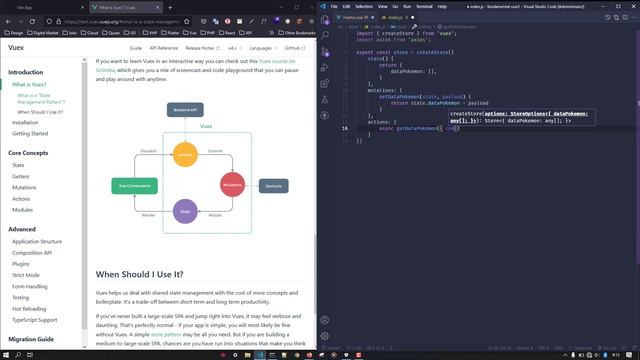This screenshot has height=360, width=640.
Task: Open the Languages dropdown on Vuex site
Action: coord(263,48)
